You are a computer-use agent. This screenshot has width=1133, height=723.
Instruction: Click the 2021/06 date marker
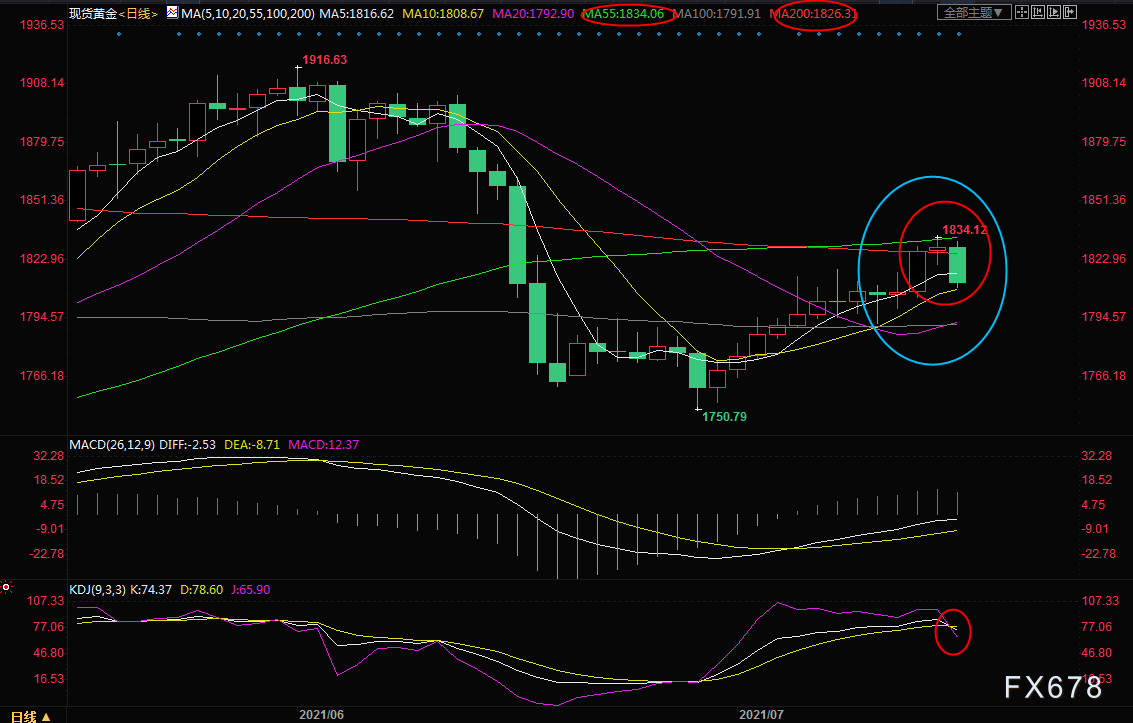[x=322, y=714]
